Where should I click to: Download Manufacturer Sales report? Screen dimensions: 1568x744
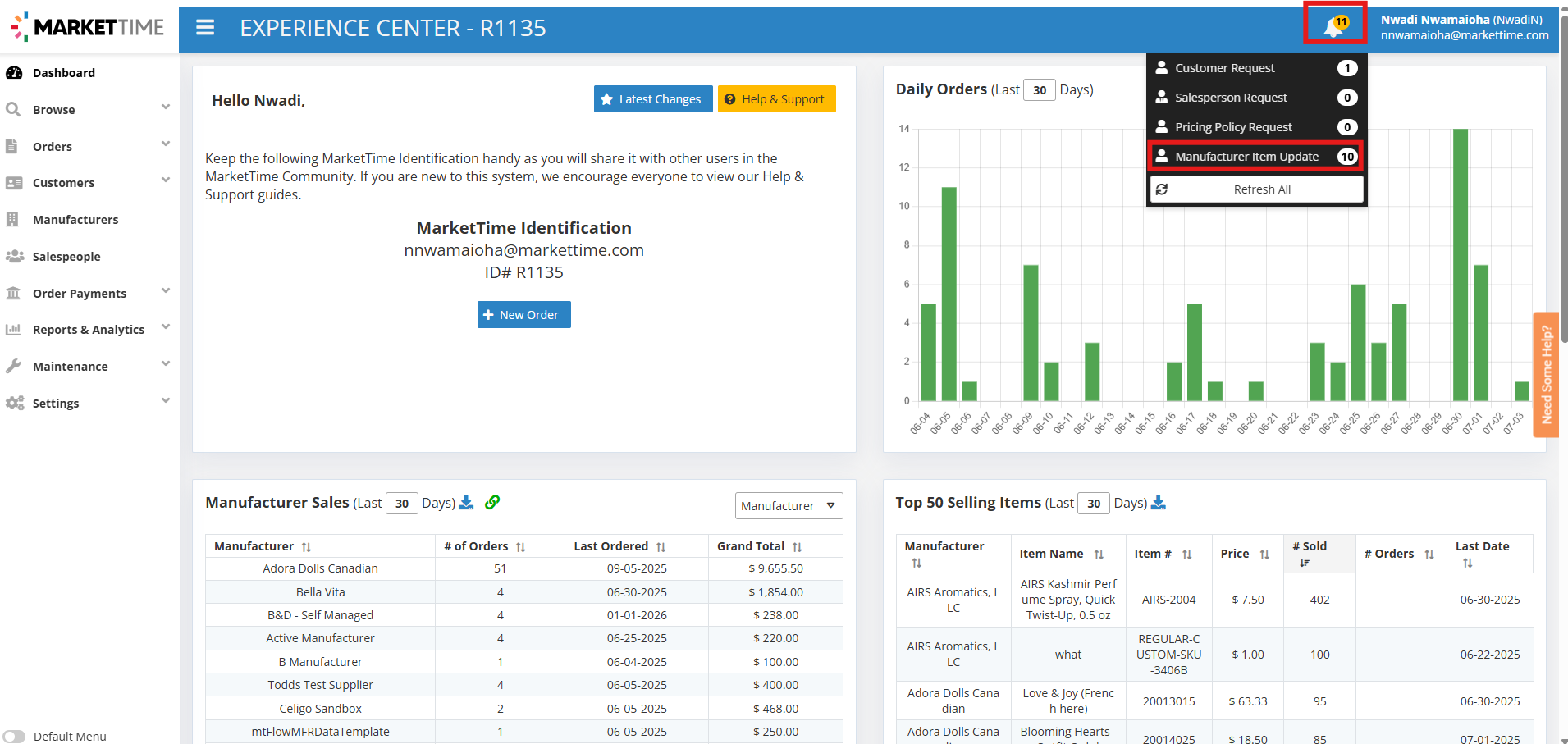(x=466, y=502)
